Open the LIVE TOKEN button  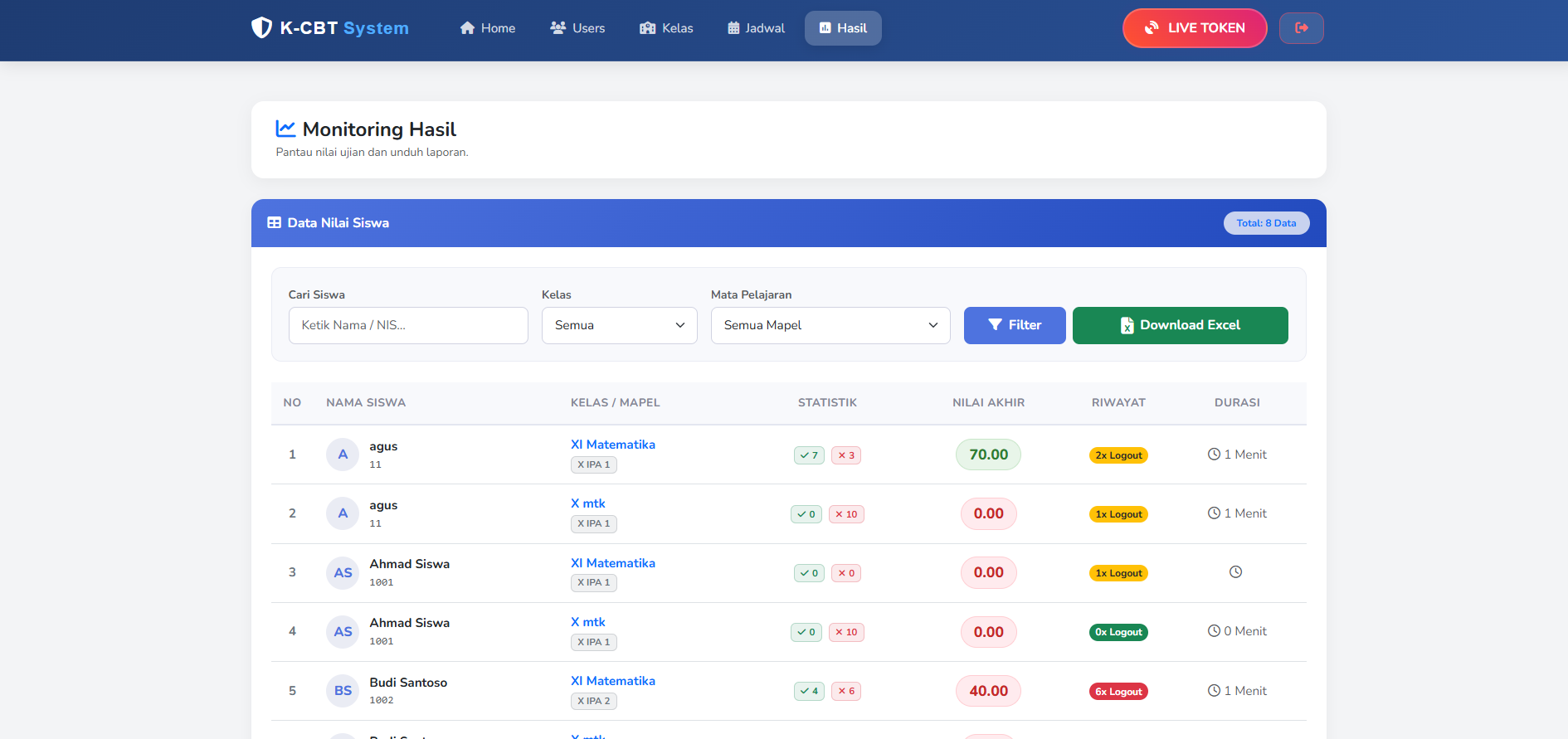(1194, 28)
